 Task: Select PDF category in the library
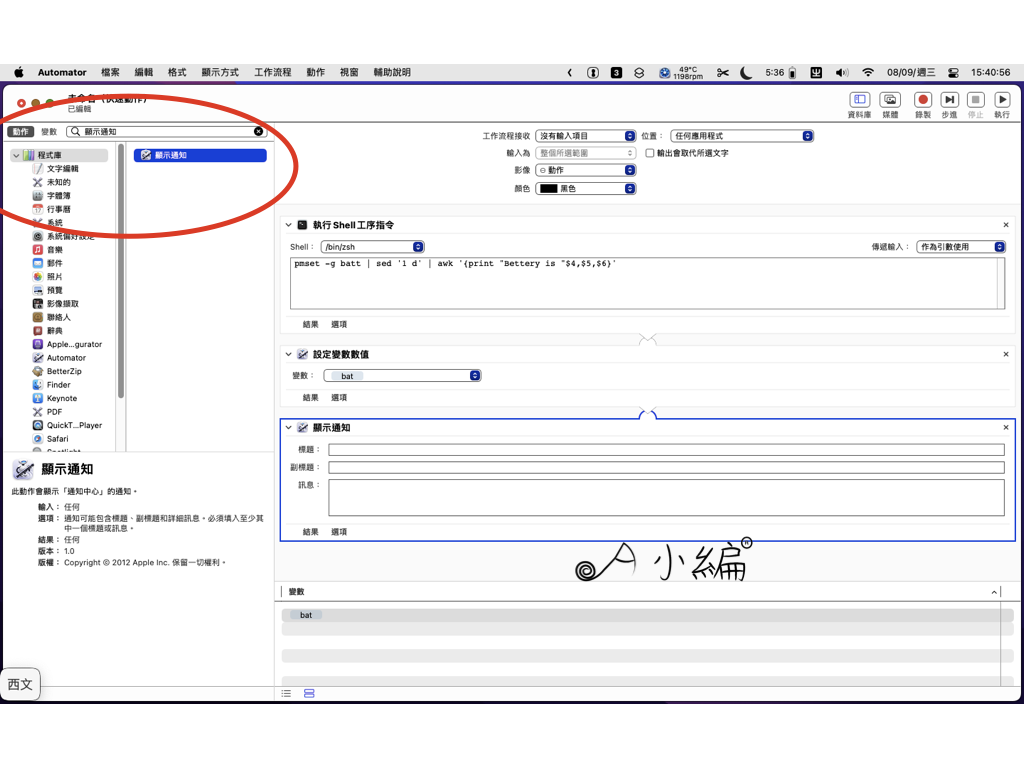54,412
